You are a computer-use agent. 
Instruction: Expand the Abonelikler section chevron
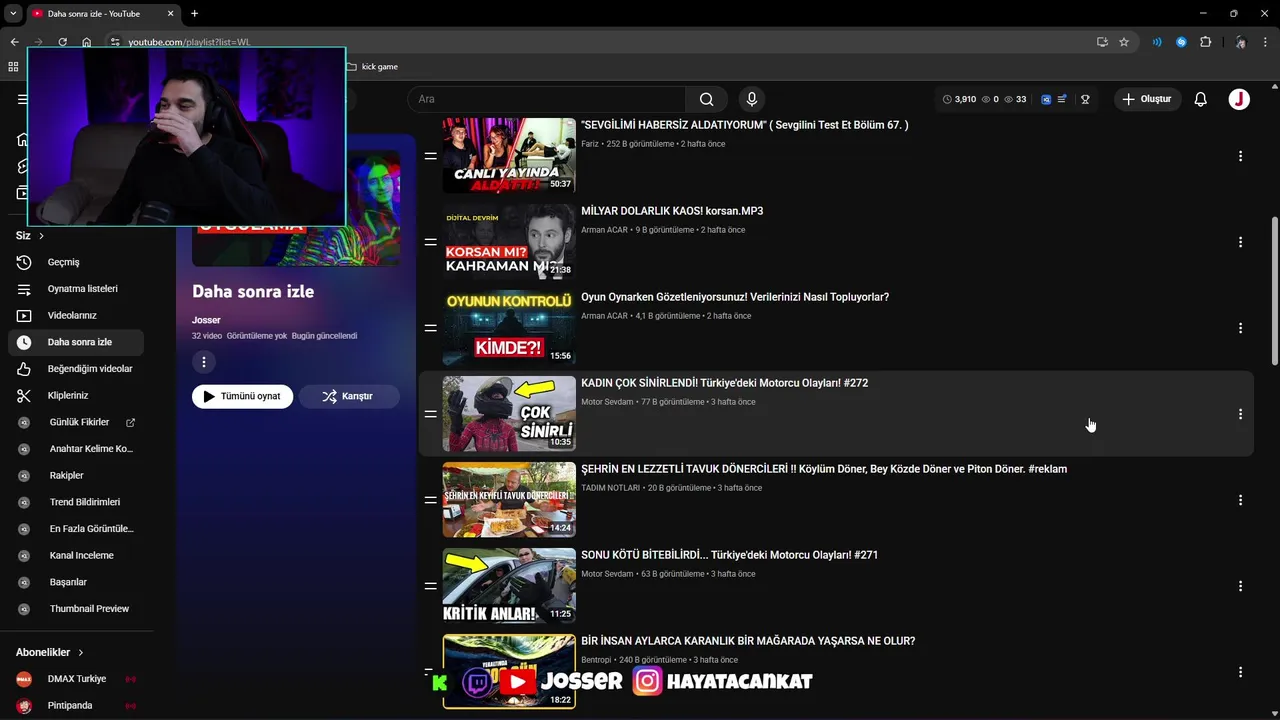[81, 652]
